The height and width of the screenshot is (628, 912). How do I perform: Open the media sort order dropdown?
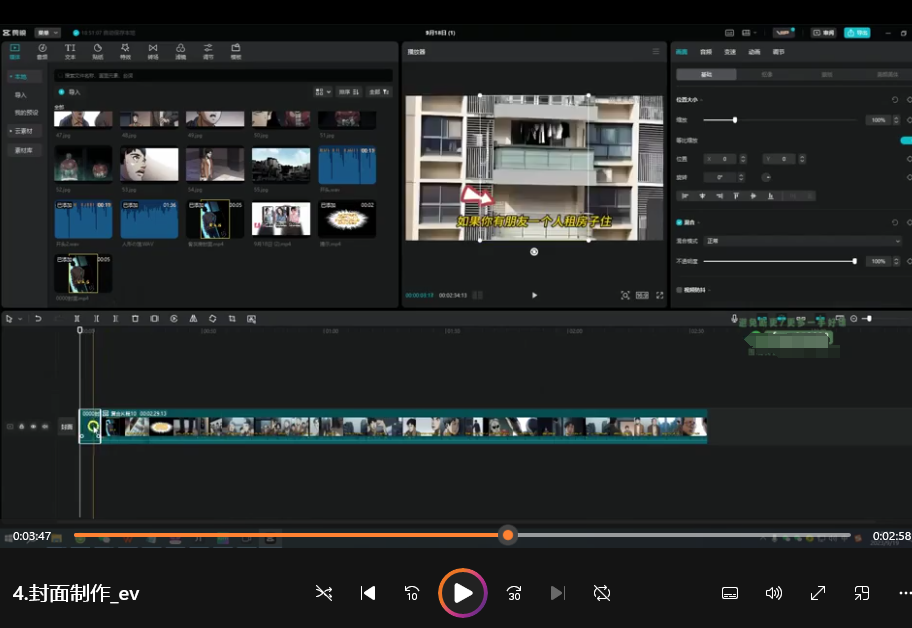pos(349,92)
